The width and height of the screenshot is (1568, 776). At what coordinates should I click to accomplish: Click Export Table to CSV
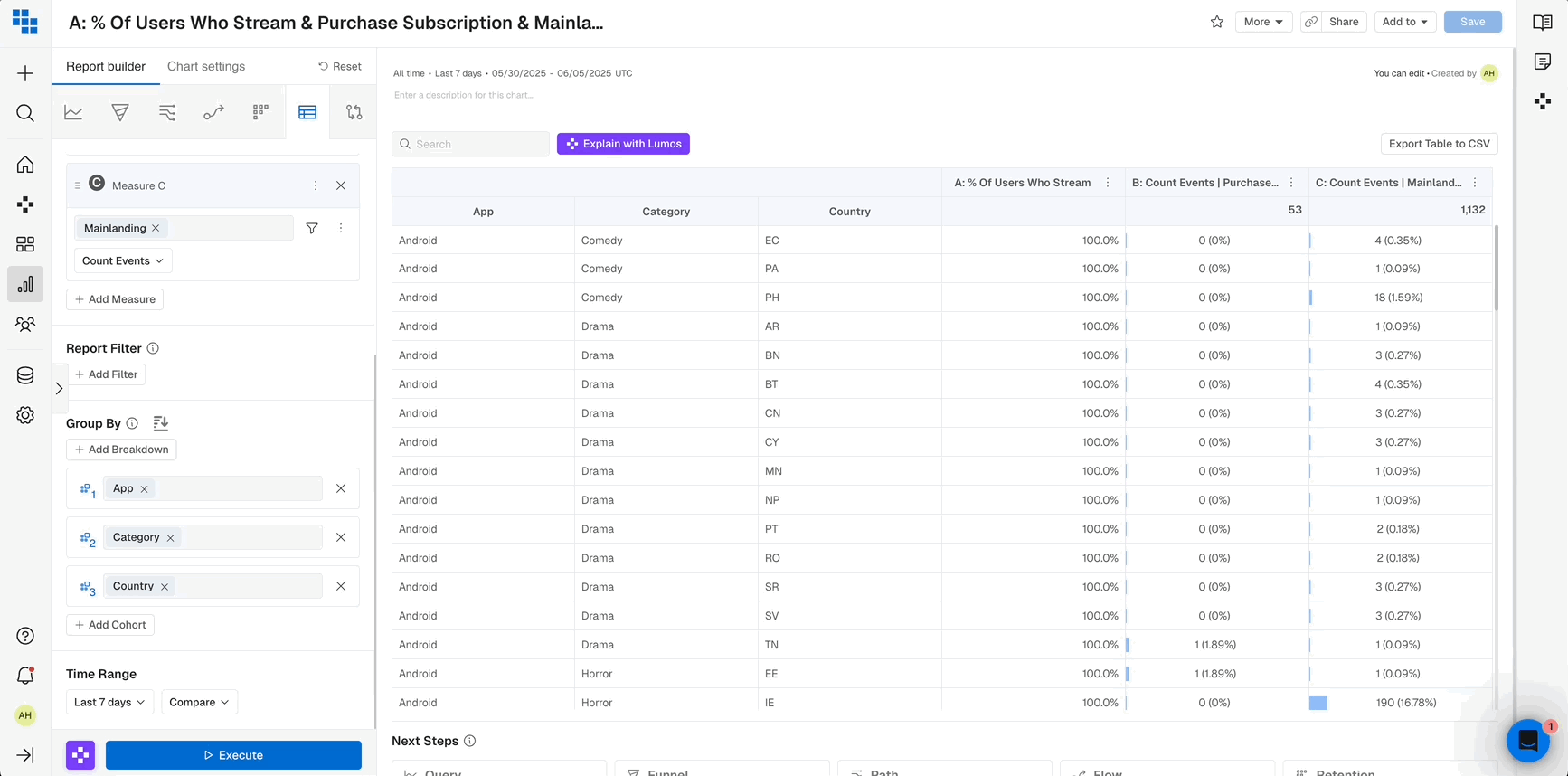coord(1439,144)
